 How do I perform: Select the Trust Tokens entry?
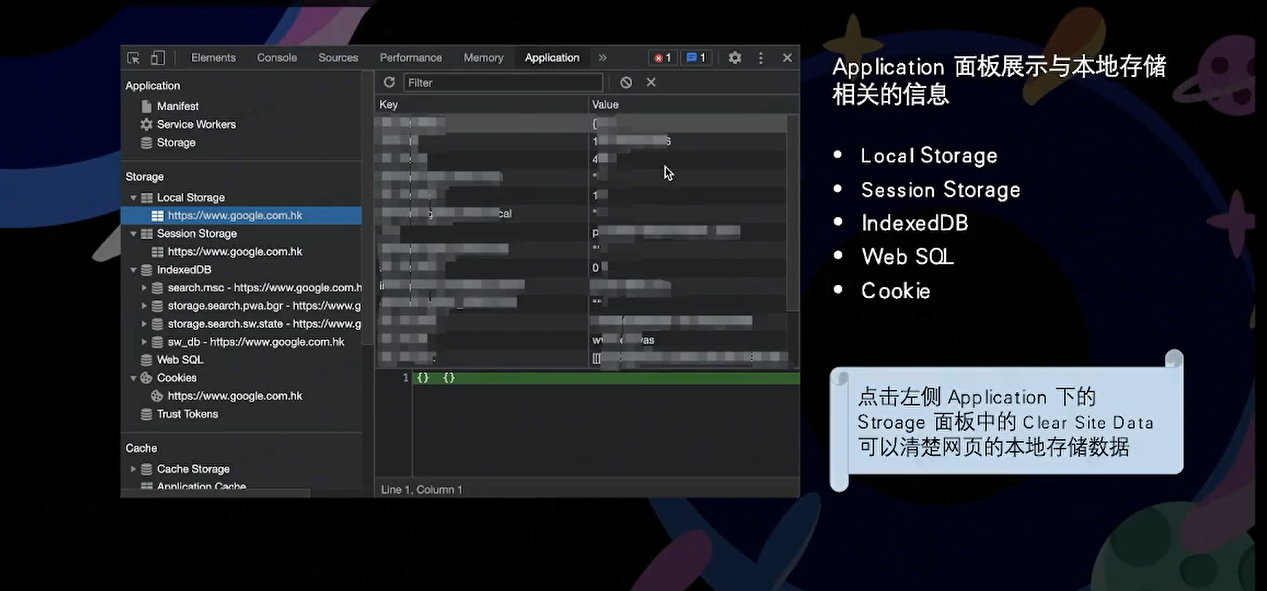point(187,413)
